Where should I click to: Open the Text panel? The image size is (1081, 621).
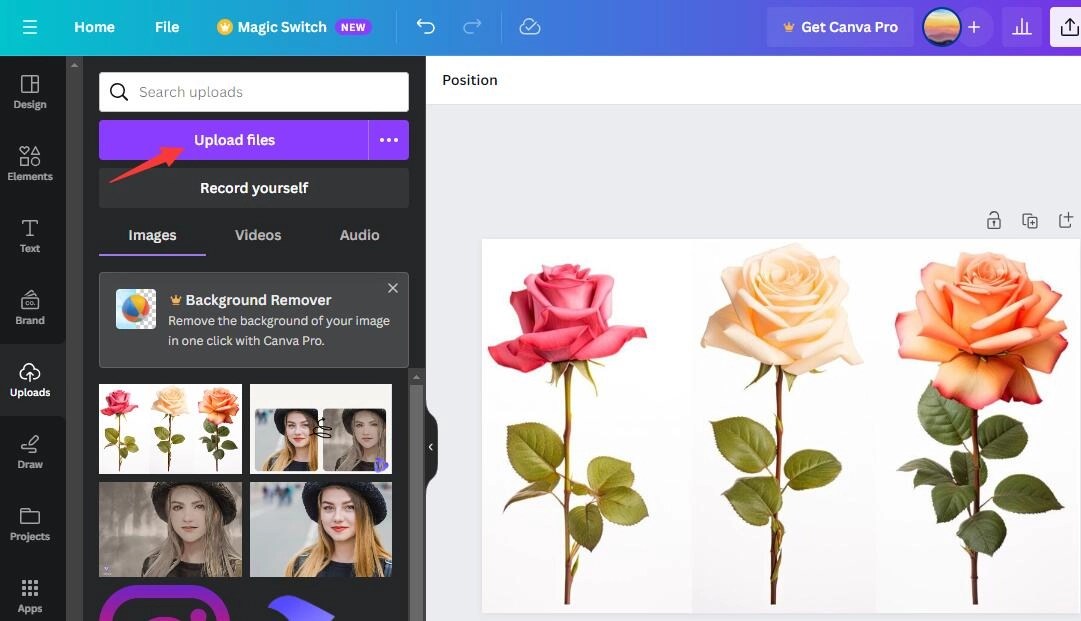pyautogui.click(x=29, y=234)
